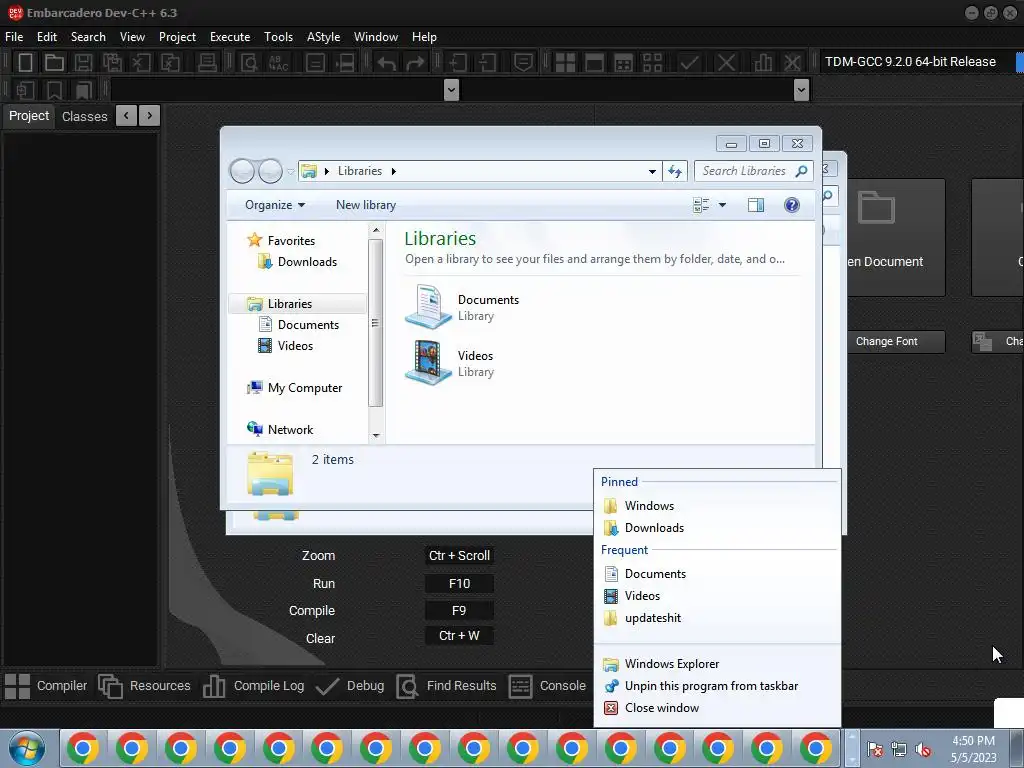Viewport: 1024px width, 768px height.
Task: Click the Syntax Check checkmark toolbar icon
Action: pyautogui.click(x=689, y=63)
